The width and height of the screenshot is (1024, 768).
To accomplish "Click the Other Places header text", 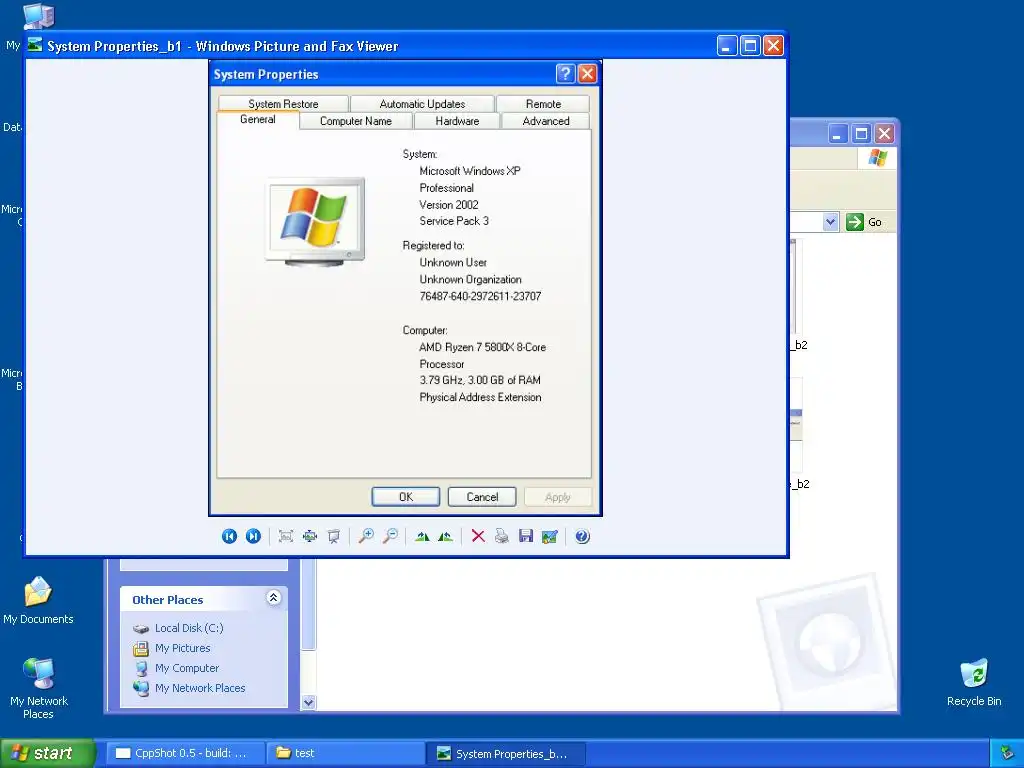I will pyautogui.click(x=167, y=600).
